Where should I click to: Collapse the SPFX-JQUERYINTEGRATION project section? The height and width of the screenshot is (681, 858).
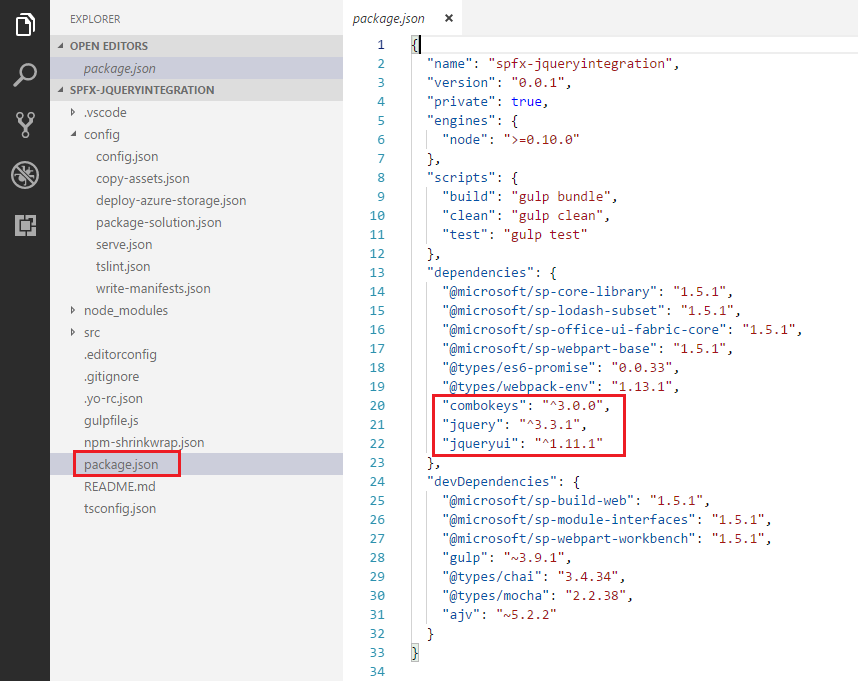pyautogui.click(x=141, y=90)
